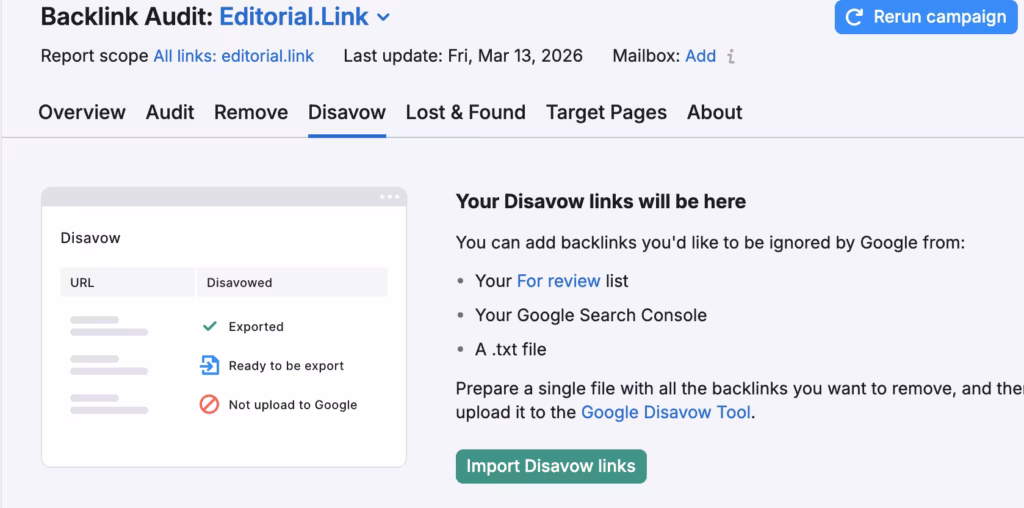Click the 'Your Disavow links will be here' heading
The width and height of the screenshot is (1024, 508).
click(601, 201)
